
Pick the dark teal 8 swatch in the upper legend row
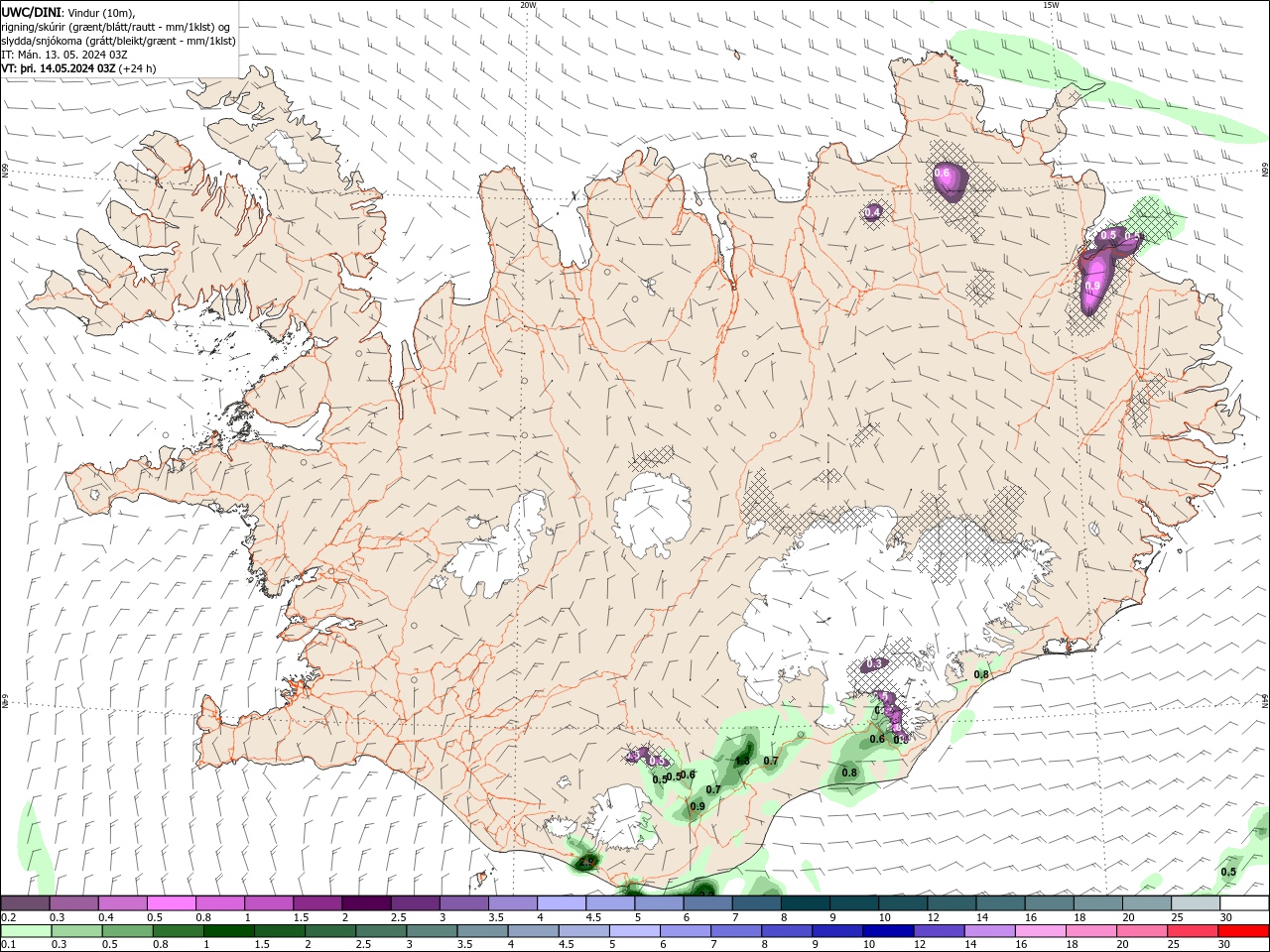805,903
